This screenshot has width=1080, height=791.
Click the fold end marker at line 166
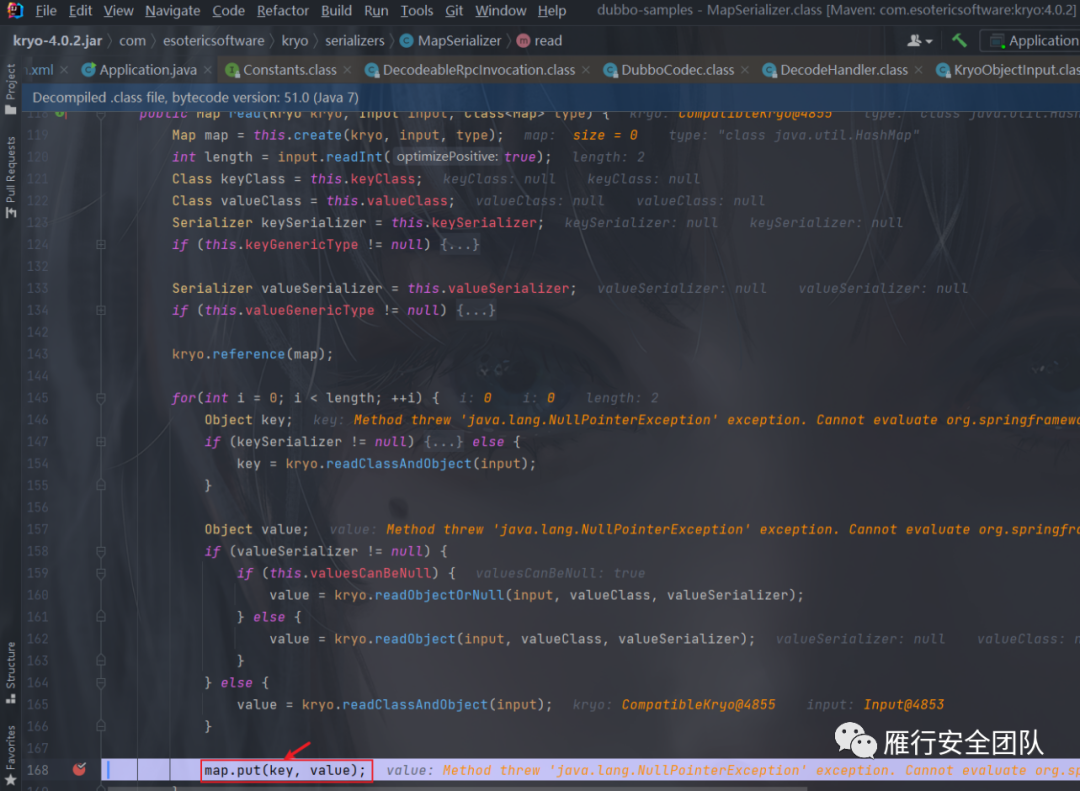pos(101,726)
